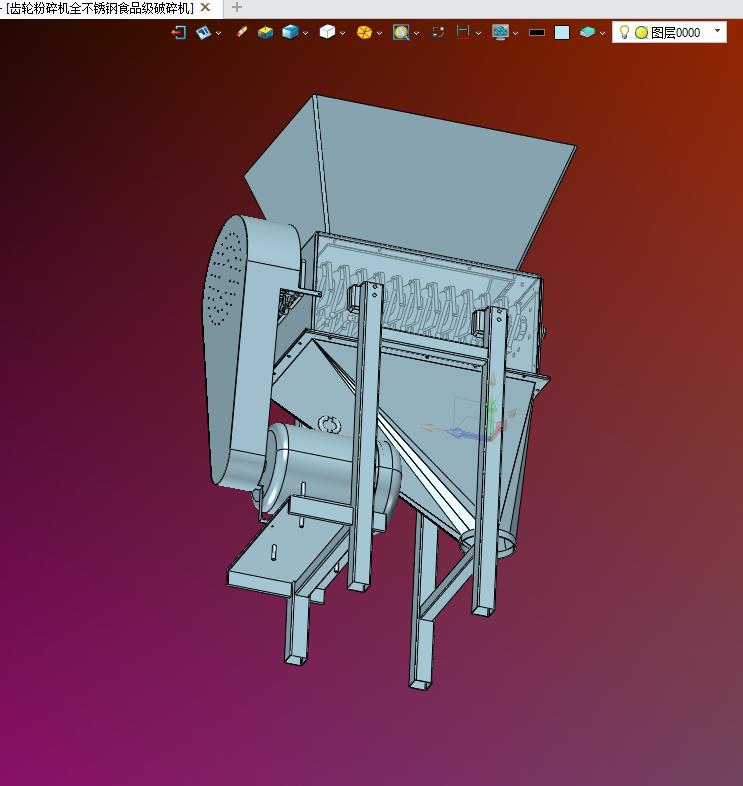Expand dropdown arrow beside blue shaded cube
This screenshot has height=786, width=743.
tap(305, 33)
